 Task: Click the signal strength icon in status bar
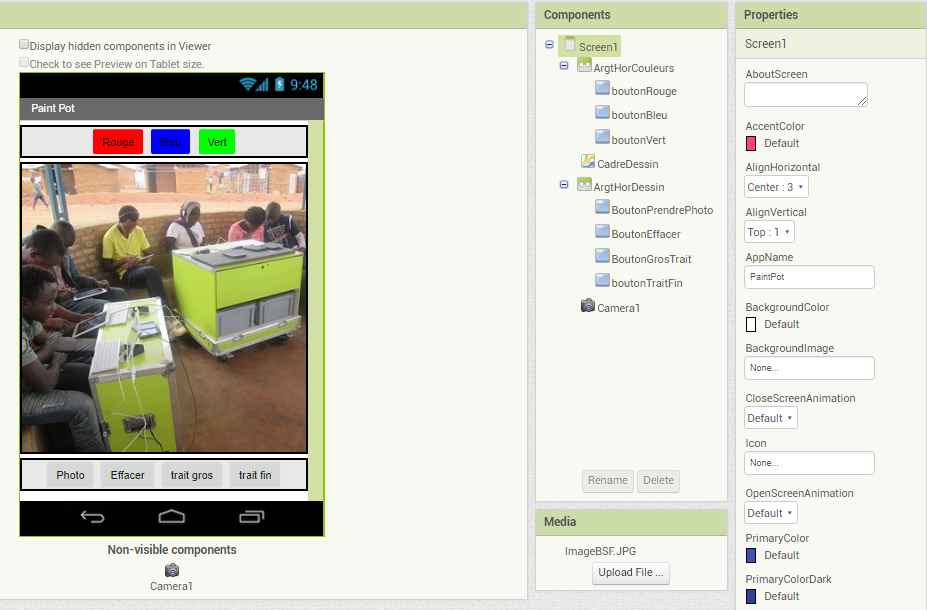coord(262,85)
